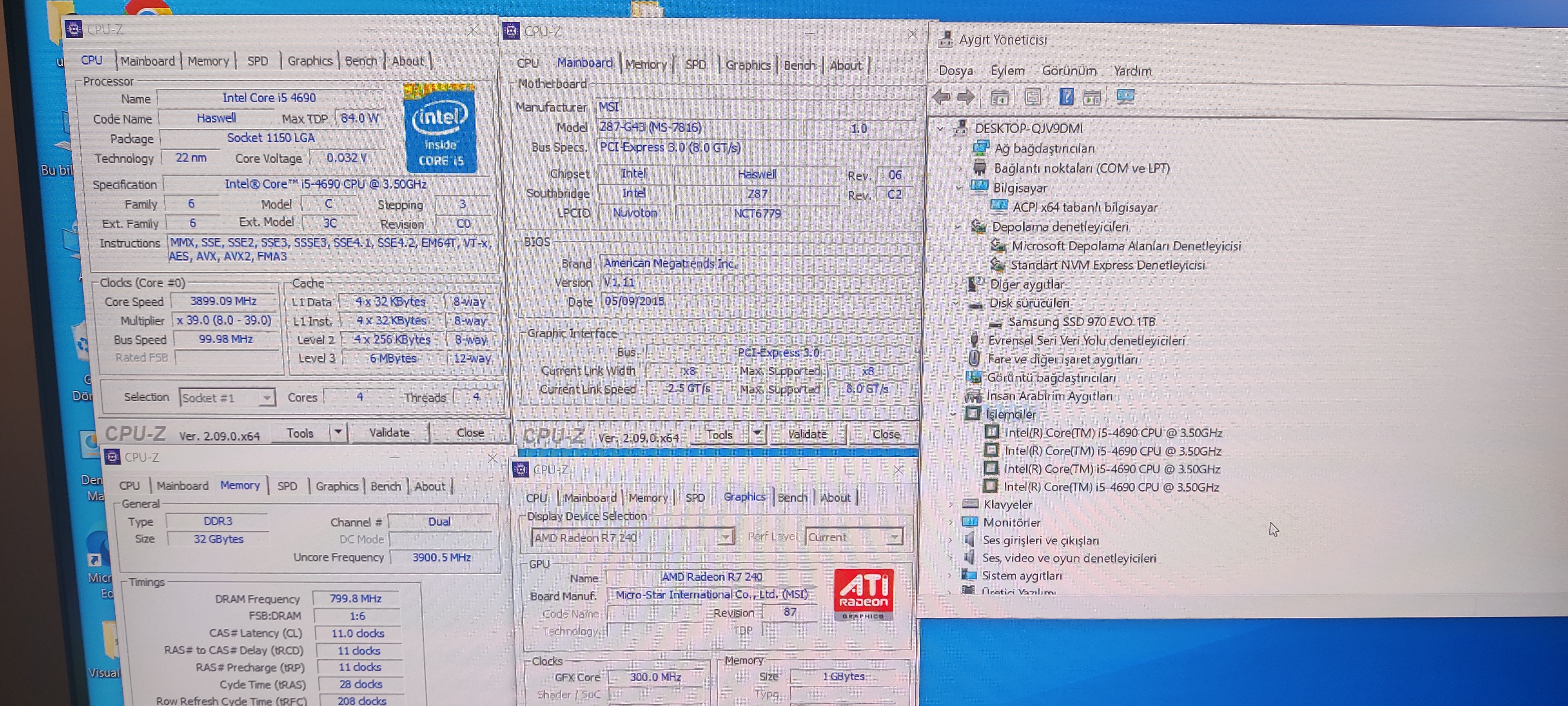
Task: Click Validate button in CPU tab window
Action: pyautogui.click(x=389, y=433)
